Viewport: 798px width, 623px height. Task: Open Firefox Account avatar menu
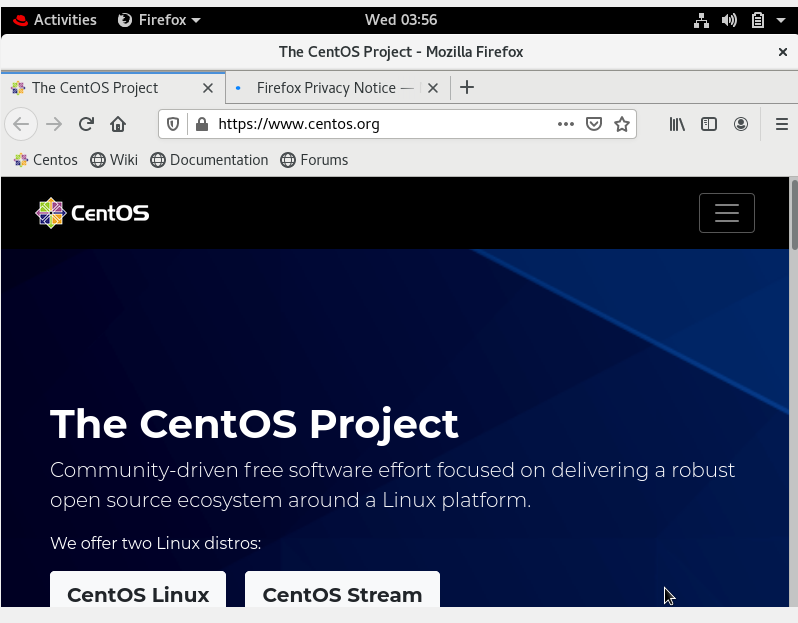coord(741,124)
